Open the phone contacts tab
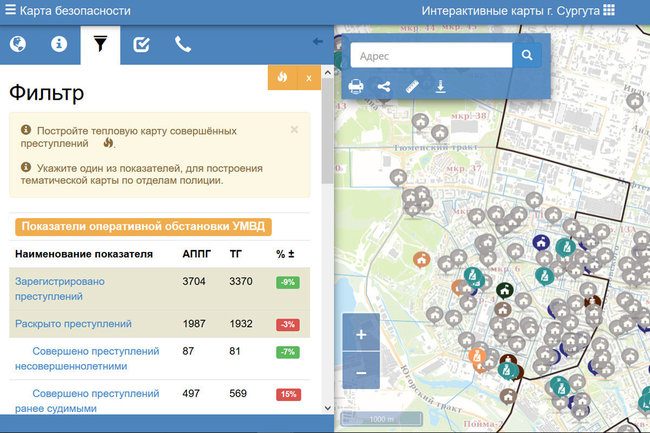This screenshot has height=433, width=650. point(182,44)
